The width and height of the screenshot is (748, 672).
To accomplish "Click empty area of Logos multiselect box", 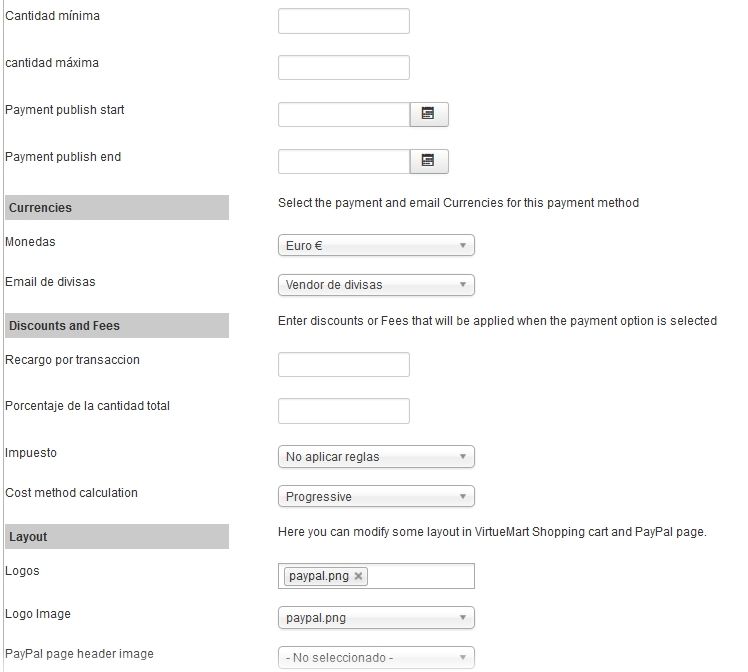I will point(420,576).
